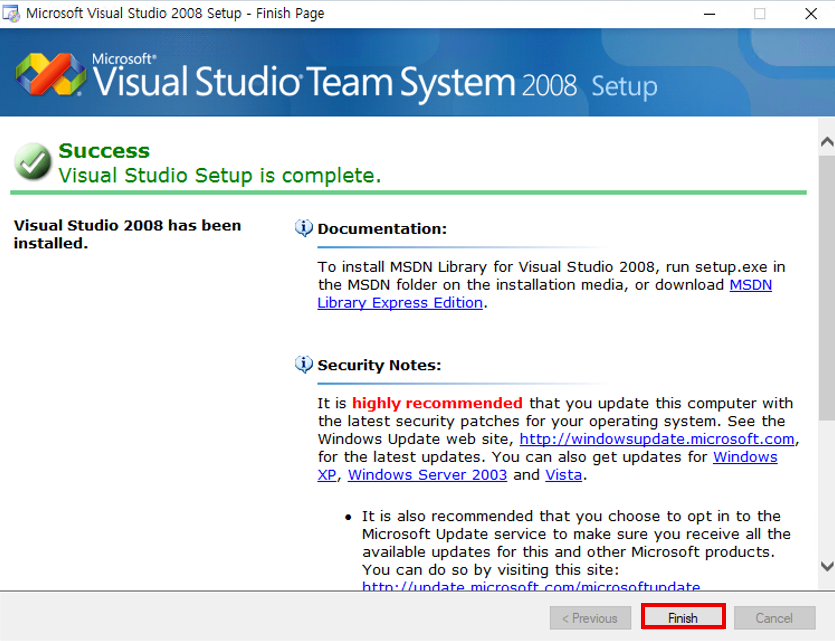Screen dimensions: 835x641
Task: Click the disabled maximize window button
Action: (760, 14)
